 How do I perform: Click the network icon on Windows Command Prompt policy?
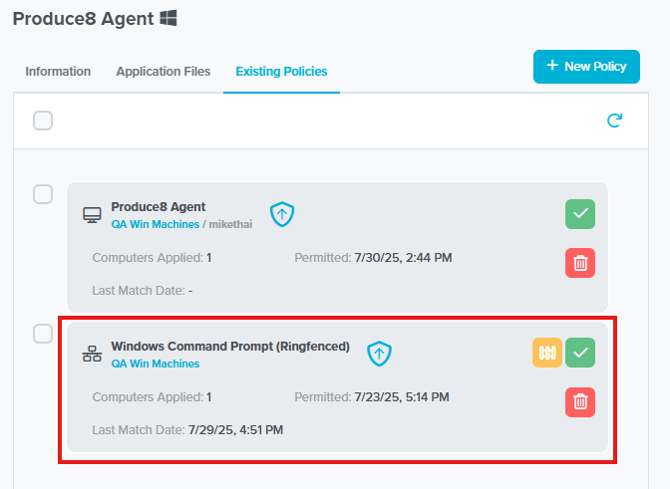tap(92, 354)
